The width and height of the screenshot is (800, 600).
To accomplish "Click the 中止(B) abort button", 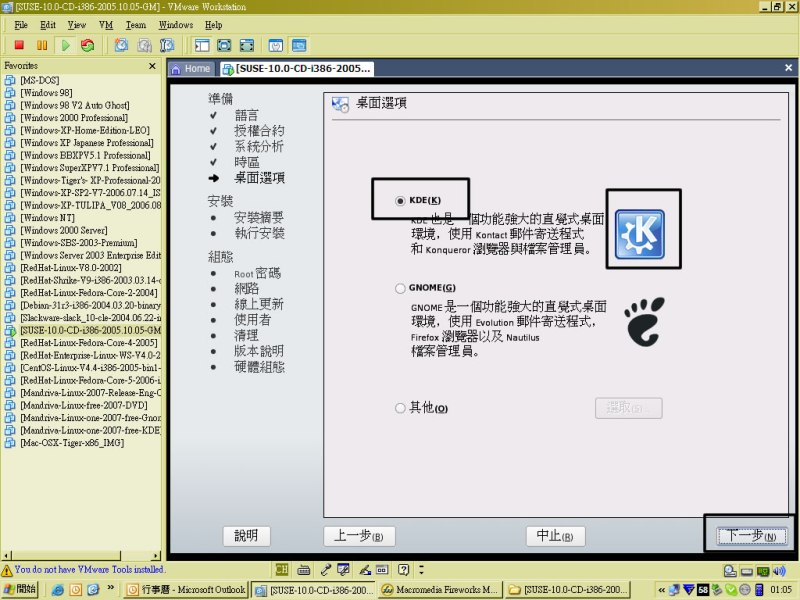I will [555, 536].
